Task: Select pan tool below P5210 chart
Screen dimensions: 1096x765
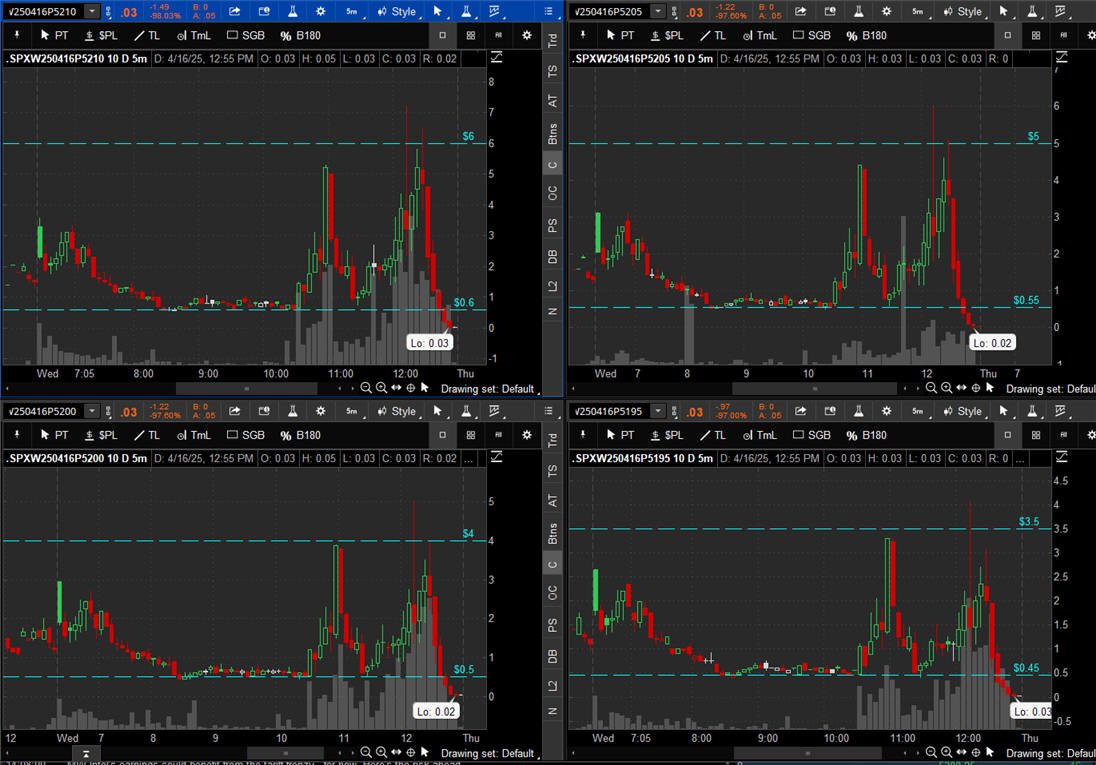Action: 396,388
